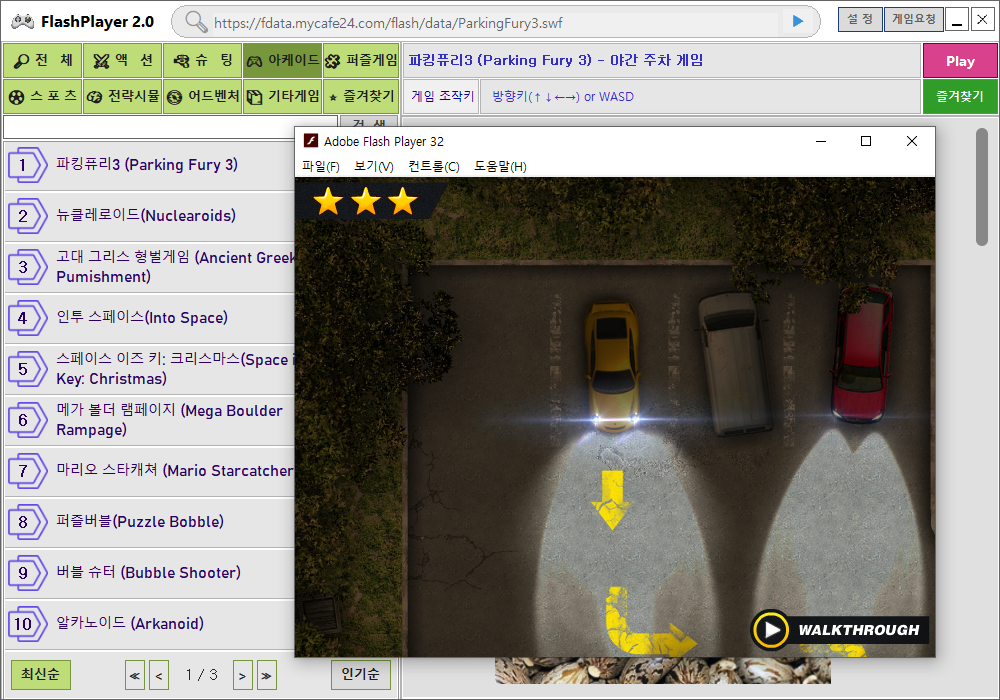Click the pink Play button

click(960, 61)
